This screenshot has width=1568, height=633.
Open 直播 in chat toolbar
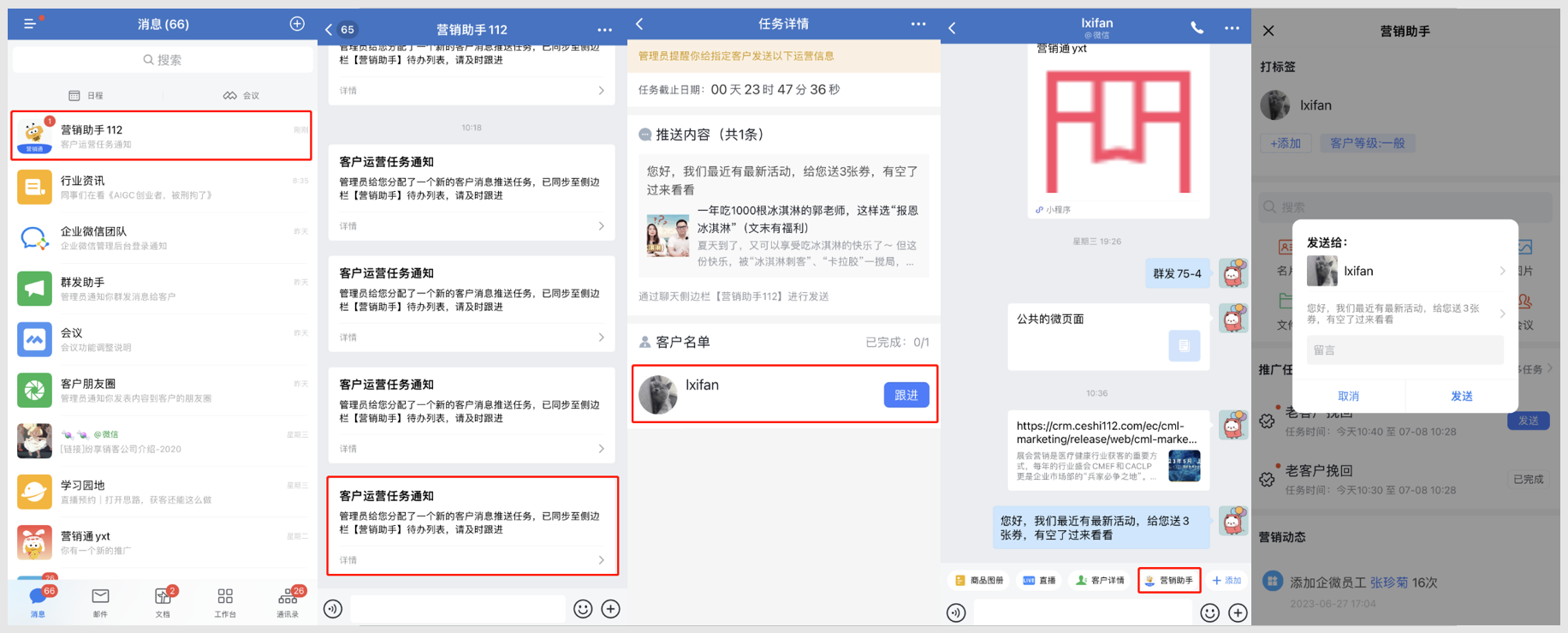coord(1040,581)
